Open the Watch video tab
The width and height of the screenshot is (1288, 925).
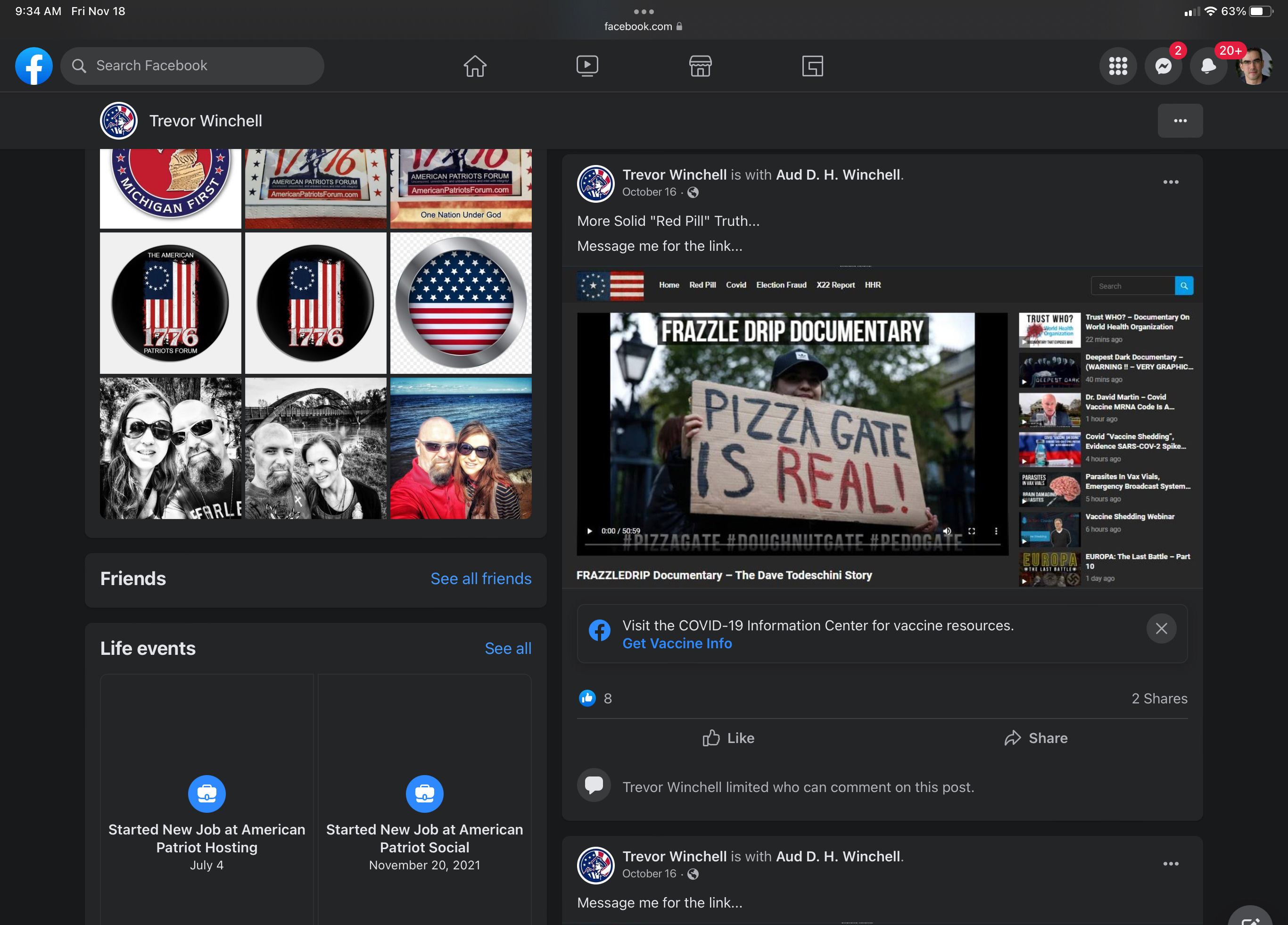(x=587, y=66)
